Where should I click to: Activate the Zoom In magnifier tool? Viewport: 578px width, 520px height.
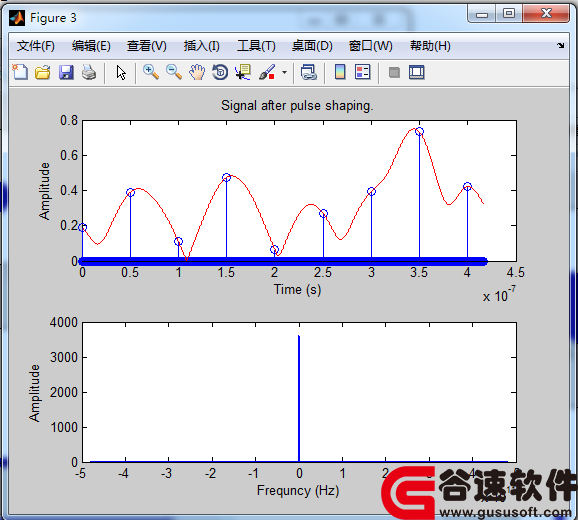pyautogui.click(x=151, y=72)
